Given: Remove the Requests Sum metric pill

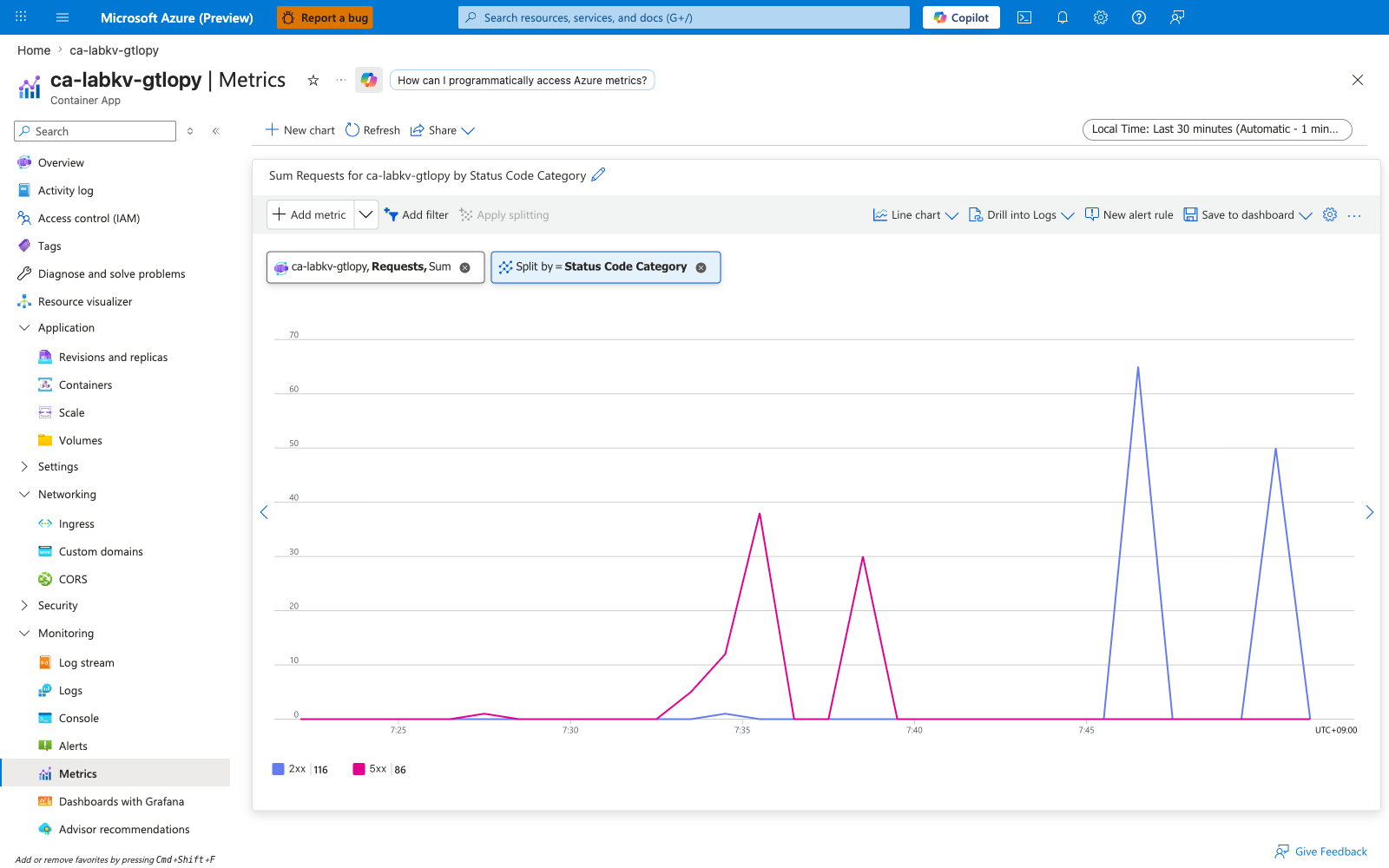Looking at the screenshot, I should click(465, 267).
